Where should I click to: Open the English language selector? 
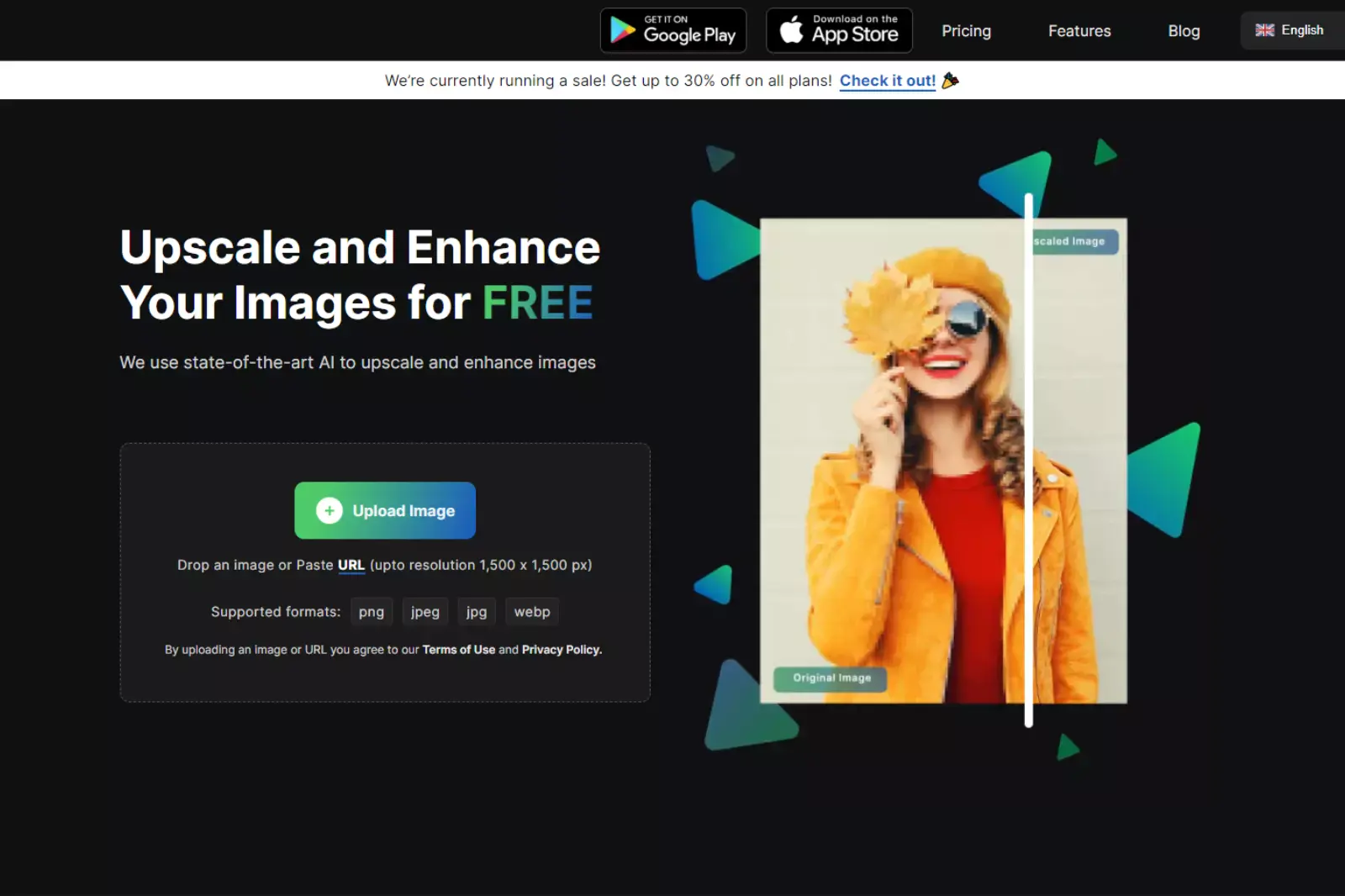1290,29
